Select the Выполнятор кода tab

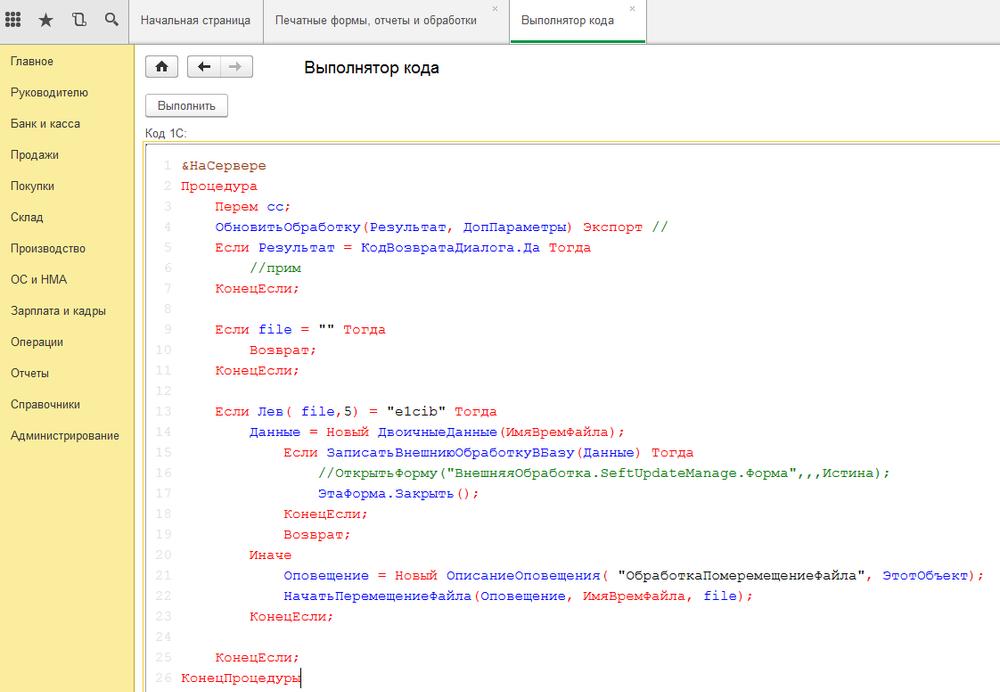click(568, 20)
